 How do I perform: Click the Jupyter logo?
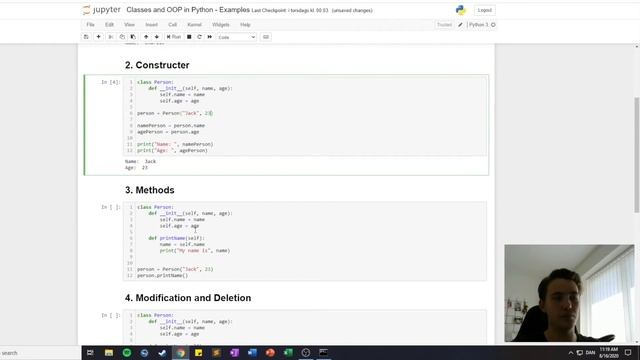tap(101, 10)
